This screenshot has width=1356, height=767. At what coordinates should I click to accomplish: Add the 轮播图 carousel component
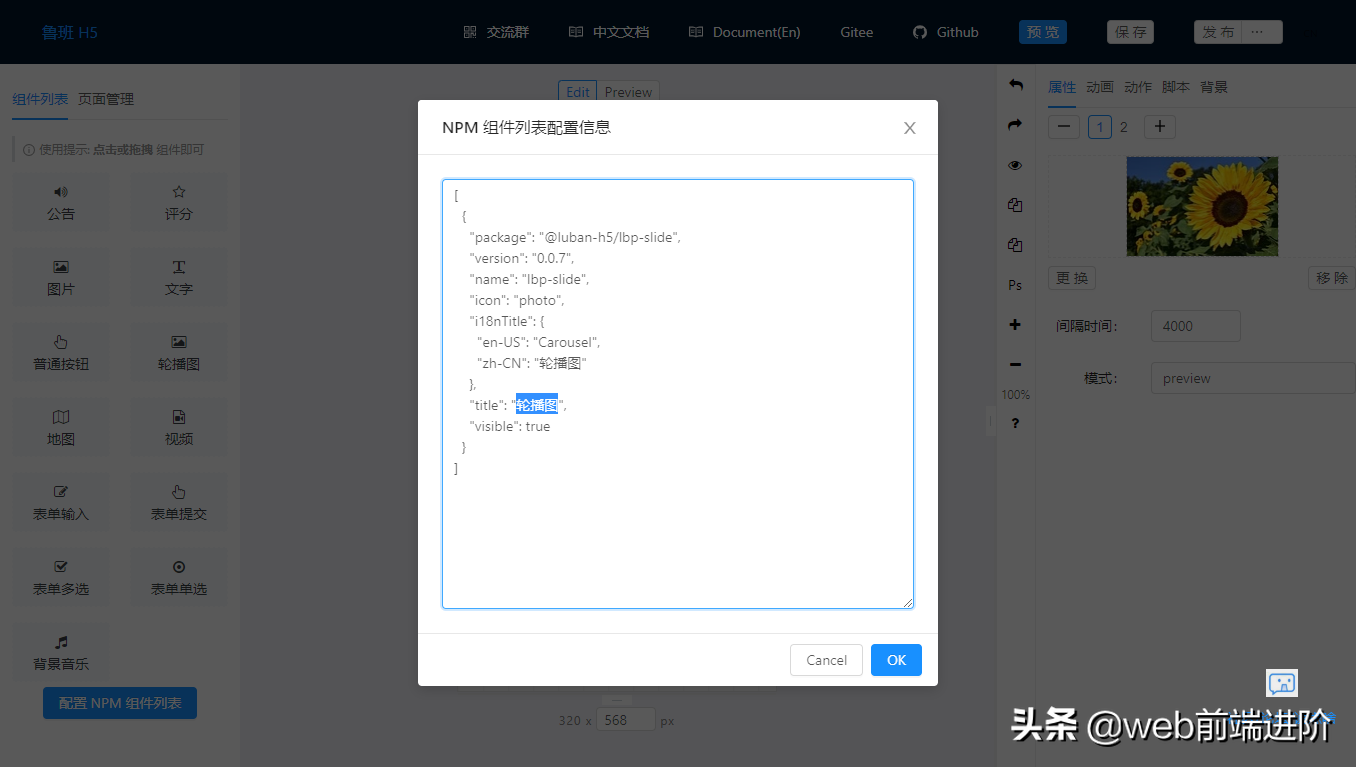(179, 353)
